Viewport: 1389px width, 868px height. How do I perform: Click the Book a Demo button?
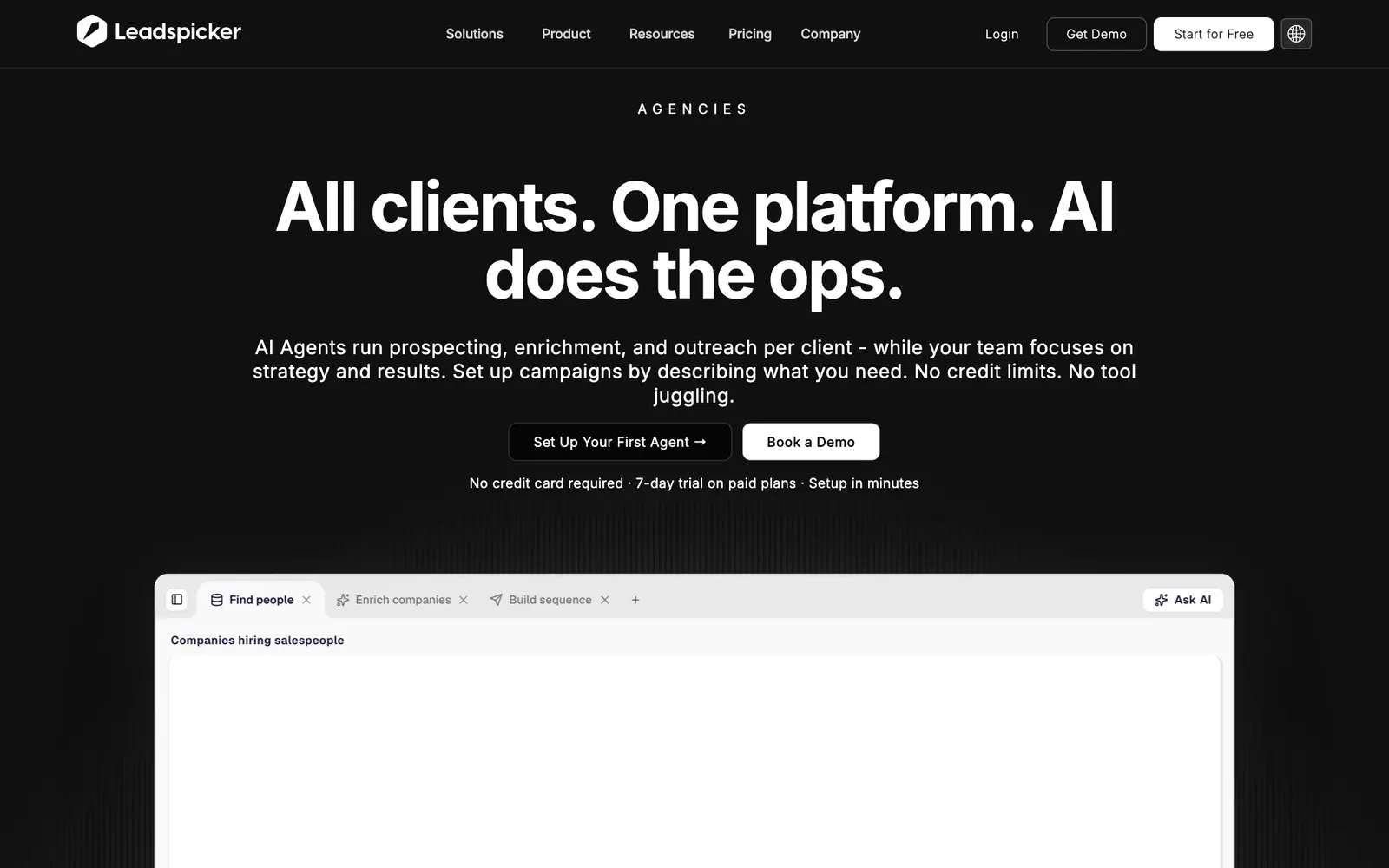pyautogui.click(x=811, y=442)
